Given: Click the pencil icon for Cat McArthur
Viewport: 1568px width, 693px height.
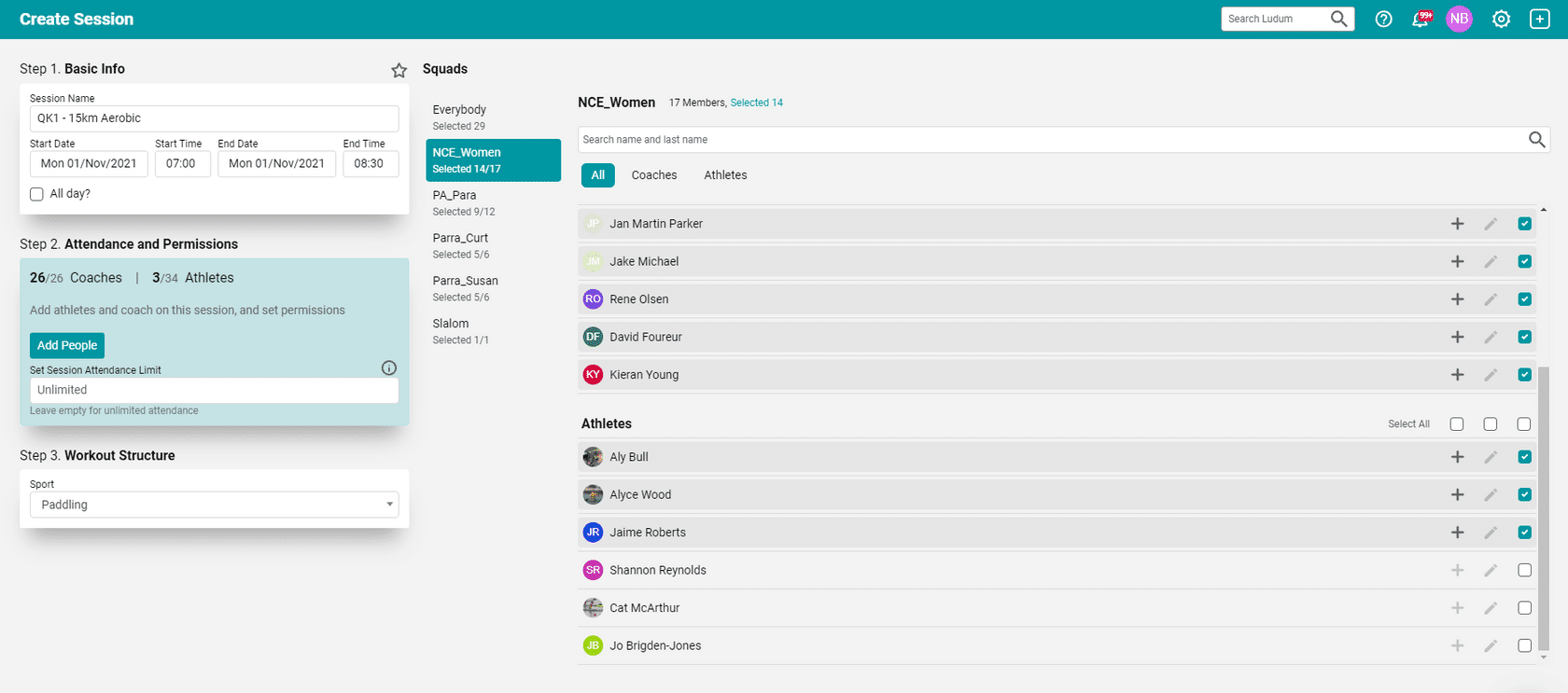Looking at the screenshot, I should tap(1491, 608).
